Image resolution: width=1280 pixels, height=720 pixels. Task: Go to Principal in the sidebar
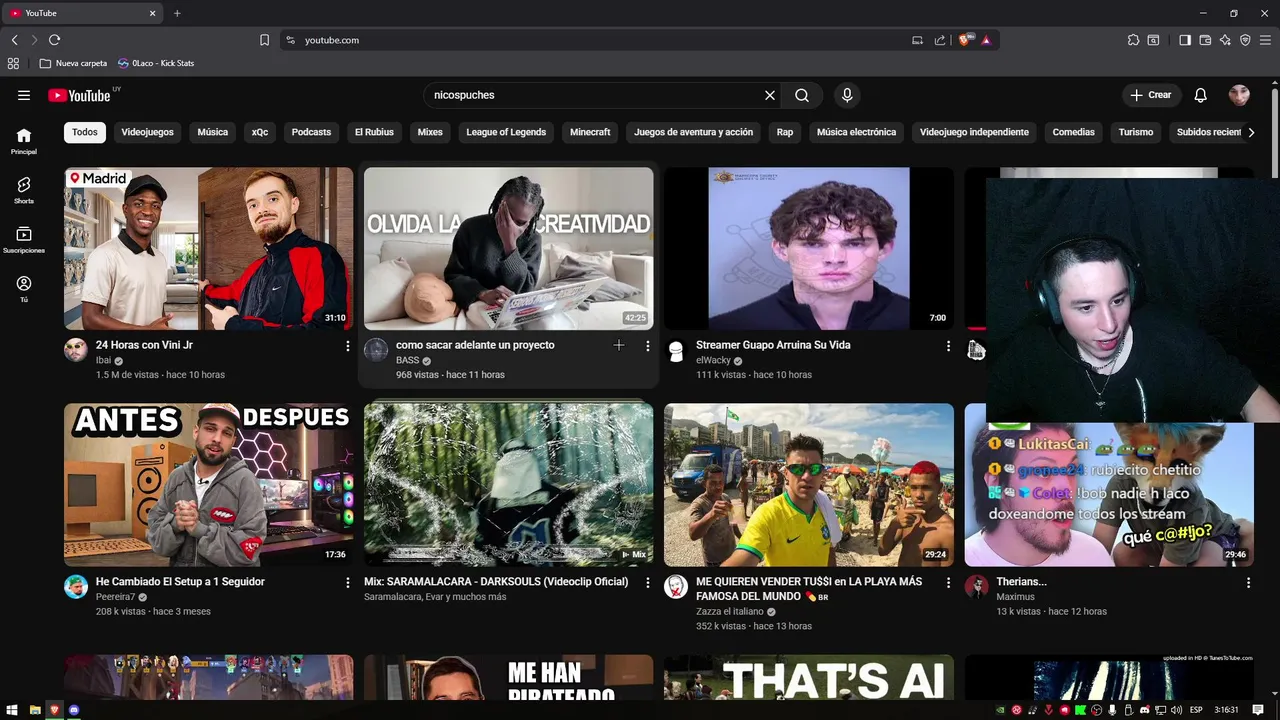pos(24,141)
